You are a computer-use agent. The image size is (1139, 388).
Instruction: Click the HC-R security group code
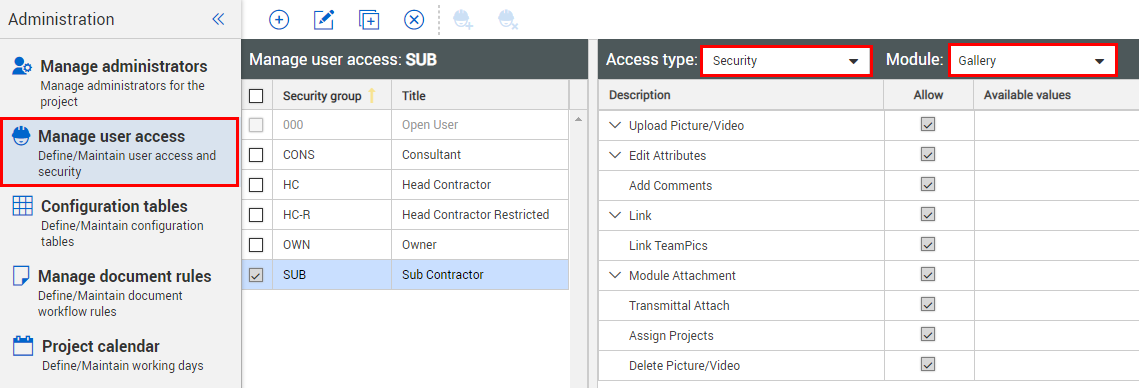pos(296,215)
